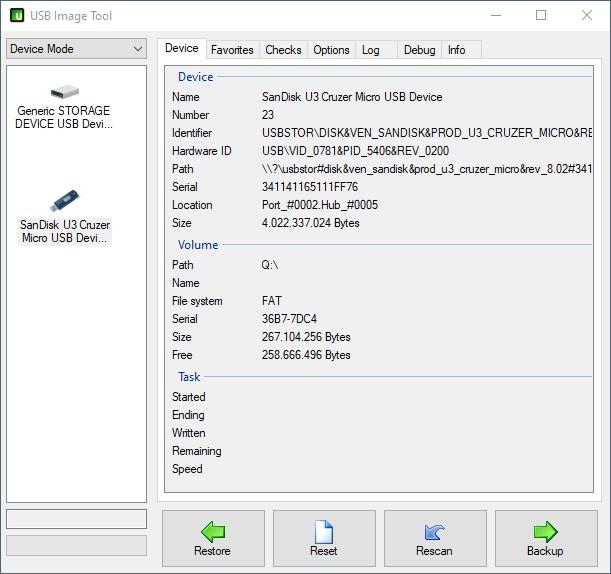Click the USB Image Tool app icon
The image size is (611, 574).
pyautogui.click(x=17, y=16)
